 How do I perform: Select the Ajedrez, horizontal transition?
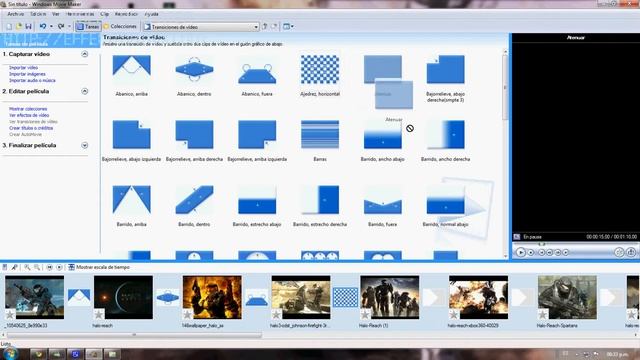point(320,76)
